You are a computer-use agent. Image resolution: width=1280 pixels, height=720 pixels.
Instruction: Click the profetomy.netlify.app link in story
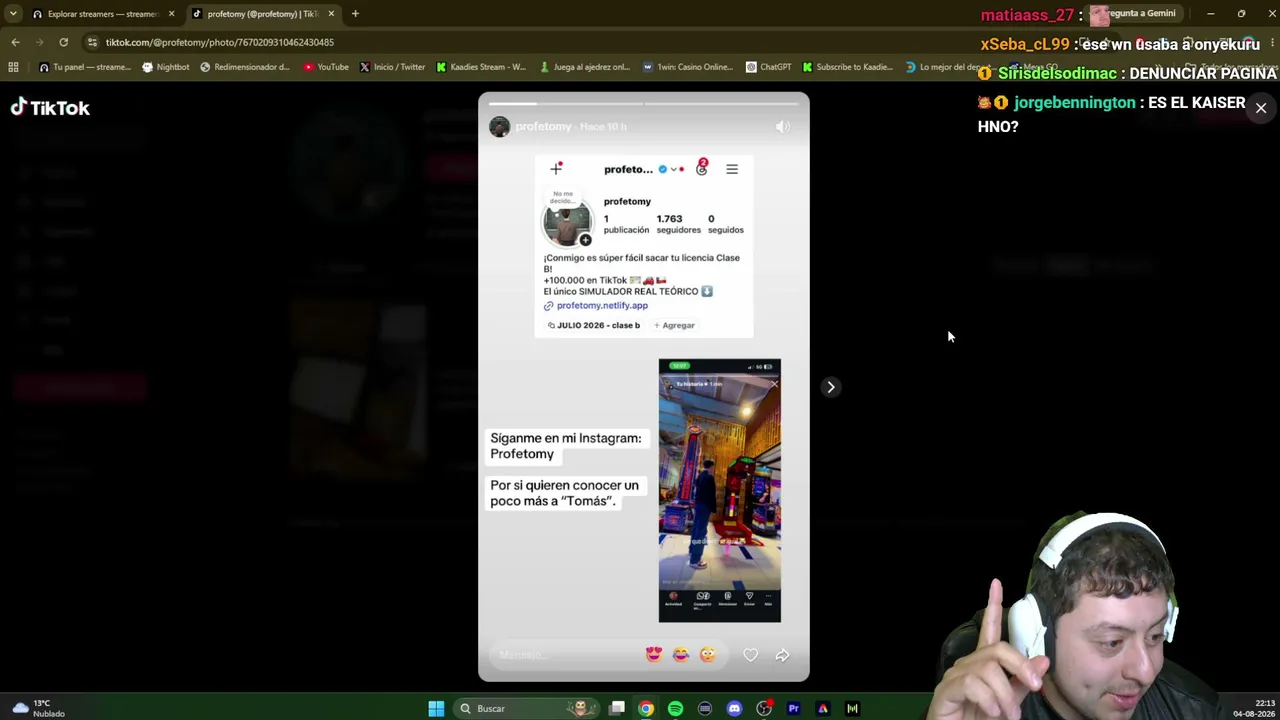coord(602,306)
